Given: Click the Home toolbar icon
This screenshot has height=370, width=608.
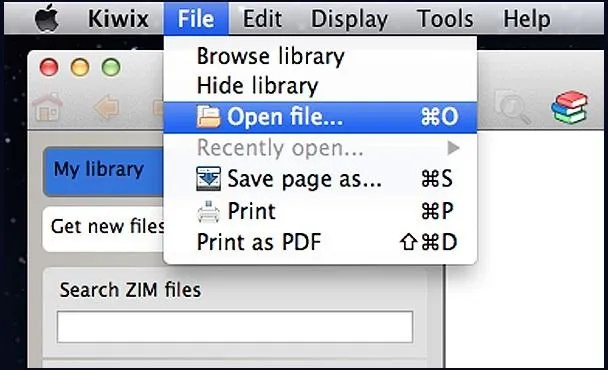Looking at the screenshot, I should pos(48,107).
